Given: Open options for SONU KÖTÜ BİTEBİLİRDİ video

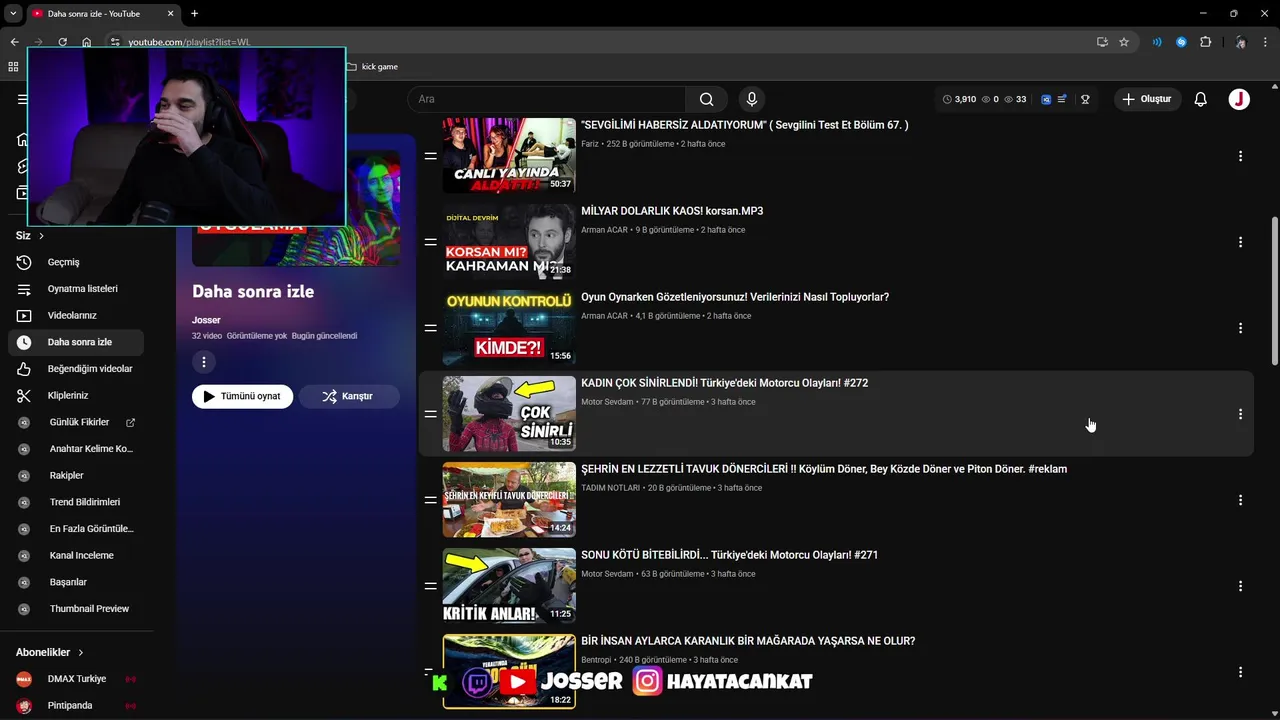Looking at the screenshot, I should 1240,586.
